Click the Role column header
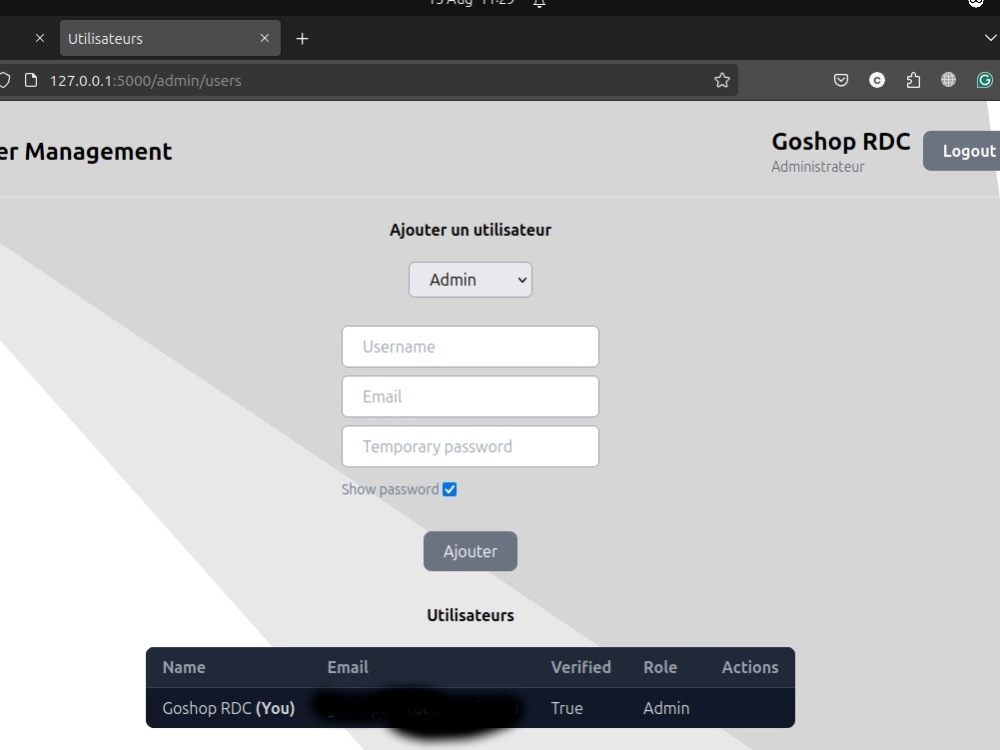 coord(660,667)
